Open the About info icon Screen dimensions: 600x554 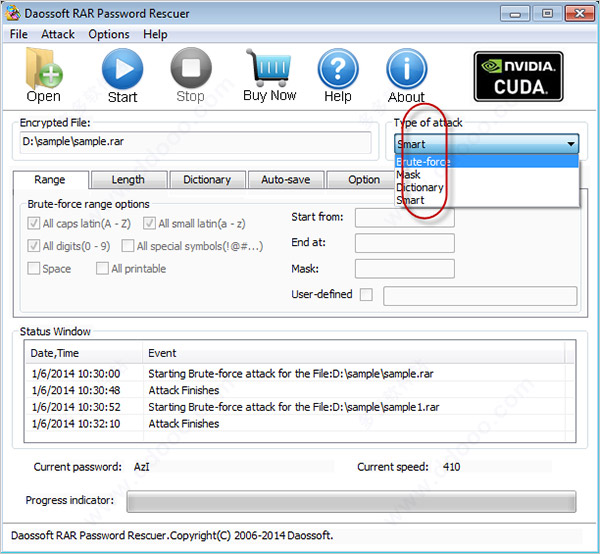(x=407, y=69)
